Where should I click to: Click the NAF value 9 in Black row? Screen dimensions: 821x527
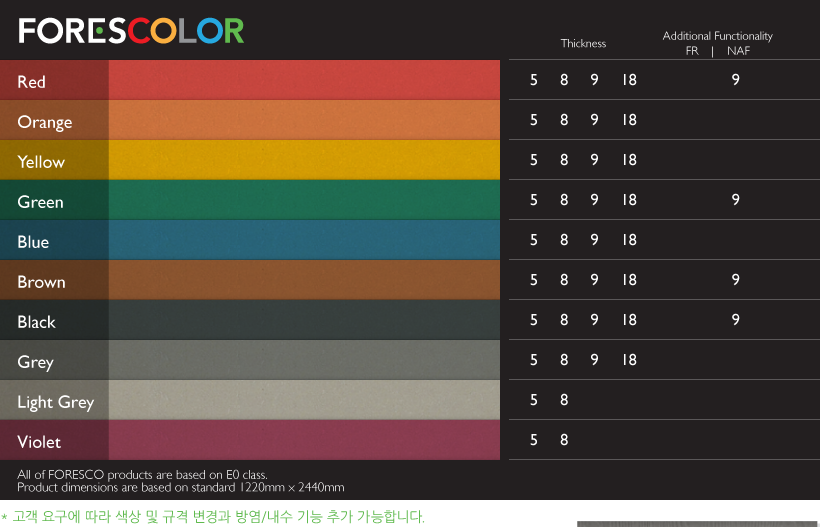[x=736, y=320]
